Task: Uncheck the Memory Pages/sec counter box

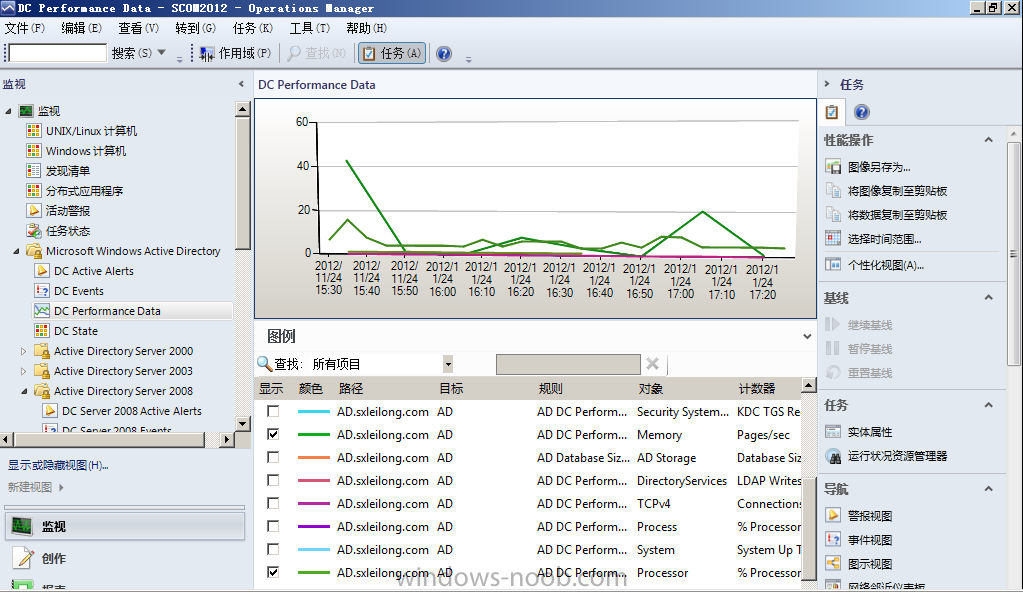Action: (273, 434)
